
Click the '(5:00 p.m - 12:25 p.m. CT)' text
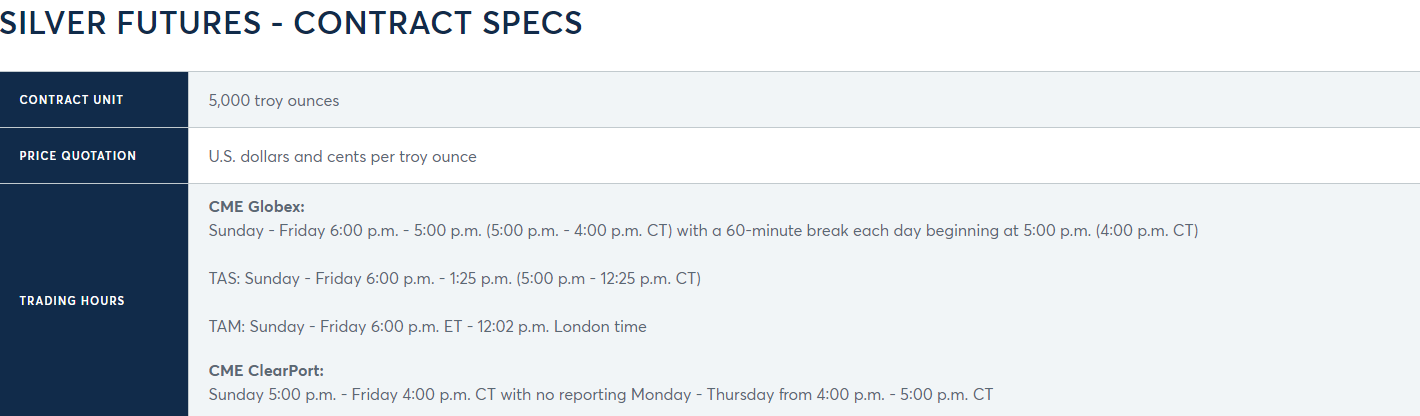(x=608, y=278)
